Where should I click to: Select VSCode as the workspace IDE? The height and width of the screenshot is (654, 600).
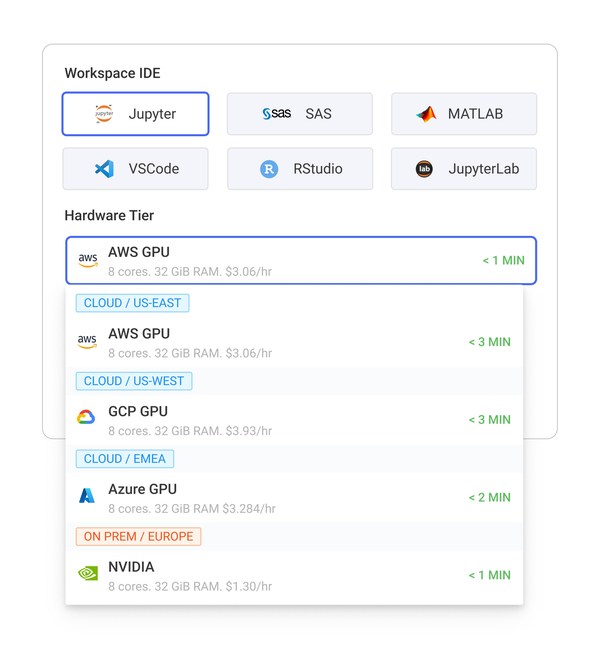click(135, 169)
